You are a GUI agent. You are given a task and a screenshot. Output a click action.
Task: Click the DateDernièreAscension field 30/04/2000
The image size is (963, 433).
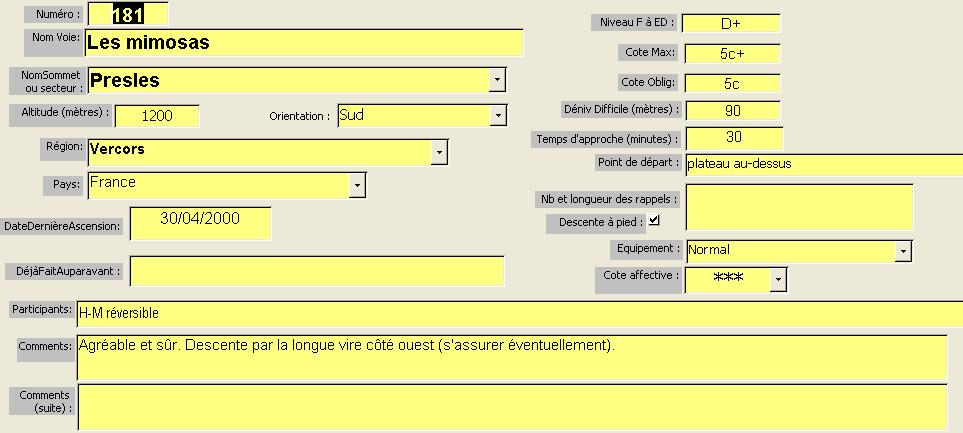click(200, 223)
